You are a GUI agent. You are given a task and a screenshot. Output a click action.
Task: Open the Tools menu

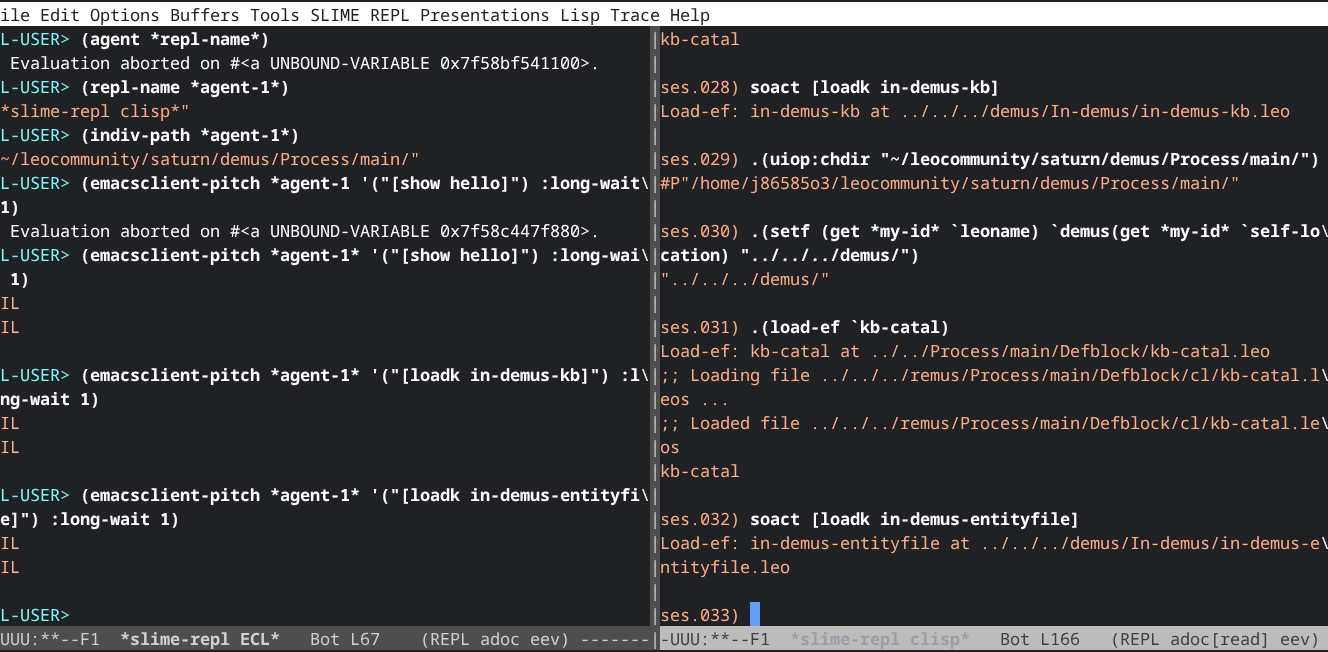pyautogui.click(x=275, y=15)
